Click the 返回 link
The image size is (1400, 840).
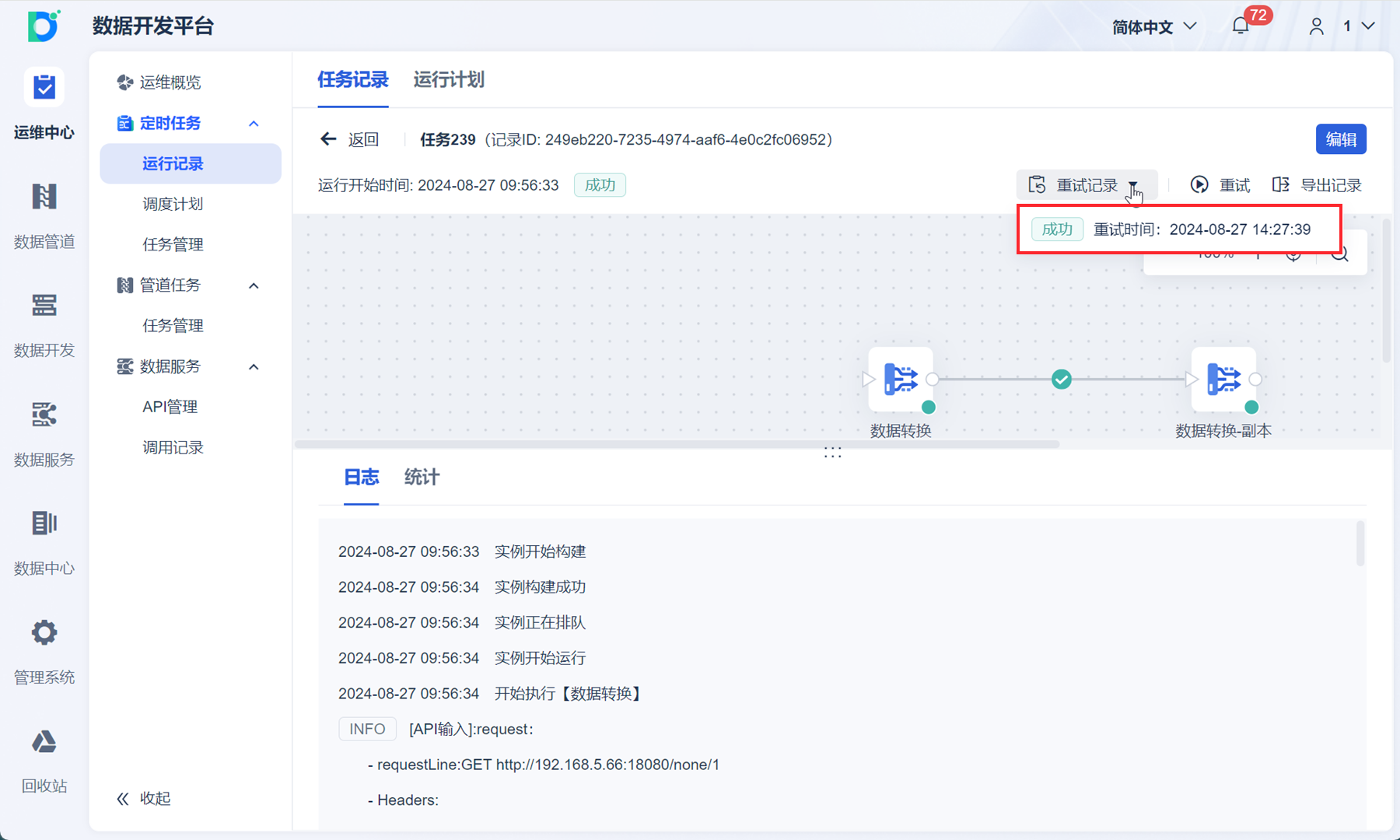363,139
